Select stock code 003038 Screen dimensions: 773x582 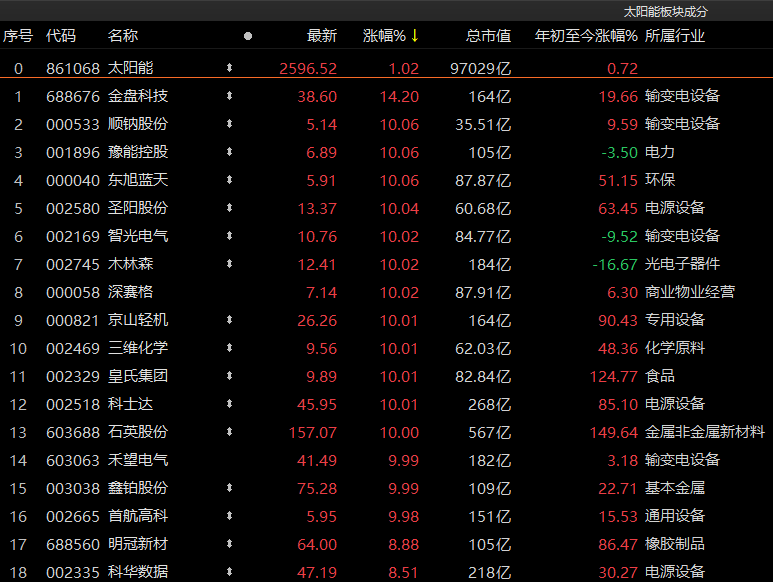pos(73,489)
